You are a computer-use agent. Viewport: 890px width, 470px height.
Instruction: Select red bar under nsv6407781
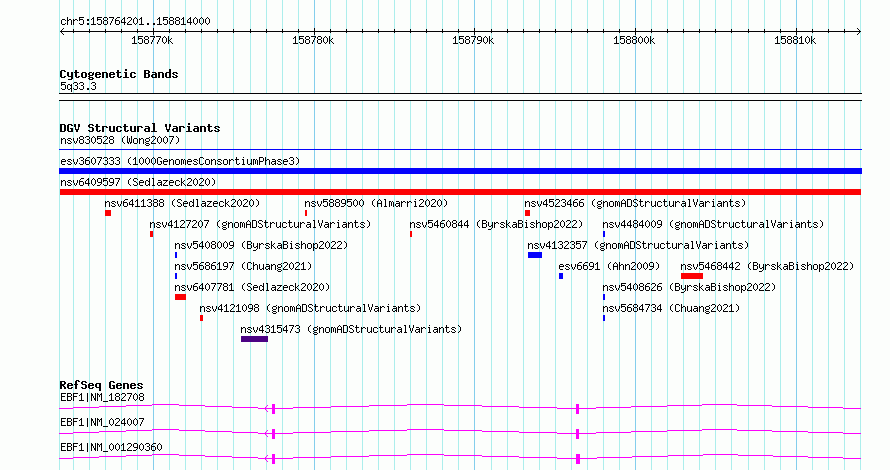pyautogui.click(x=180, y=297)
